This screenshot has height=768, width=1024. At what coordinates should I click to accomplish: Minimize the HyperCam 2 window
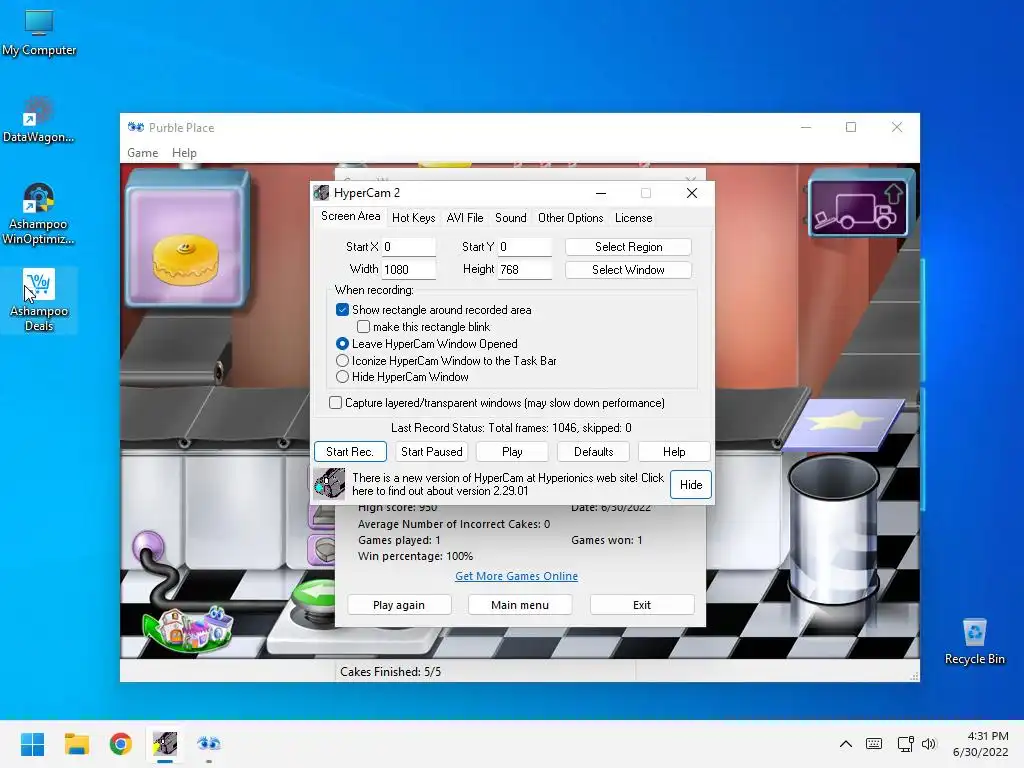coord(601,193)
